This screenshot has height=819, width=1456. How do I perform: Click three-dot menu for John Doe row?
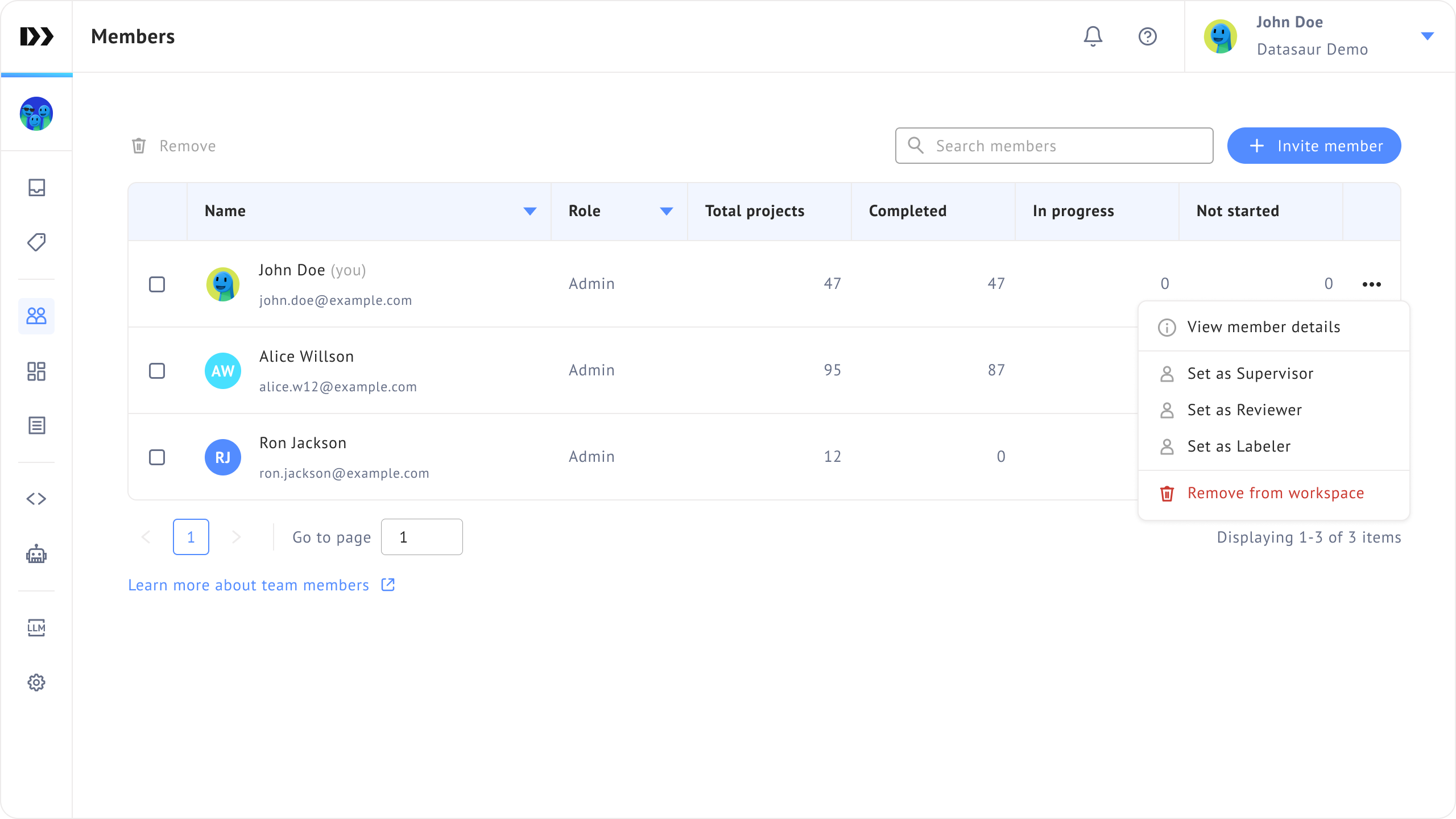click(1371, 284)
